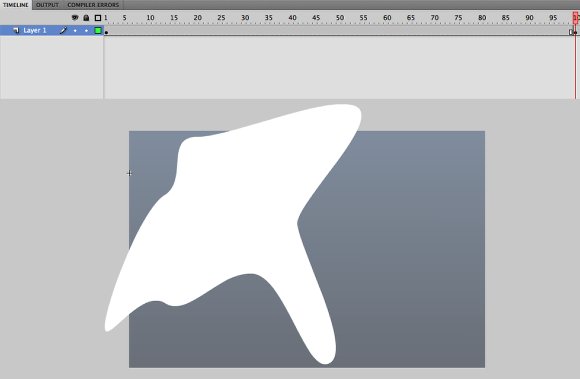
Task: Jump to frame 65 on the ruler
Action: click(x=411, y=18)
